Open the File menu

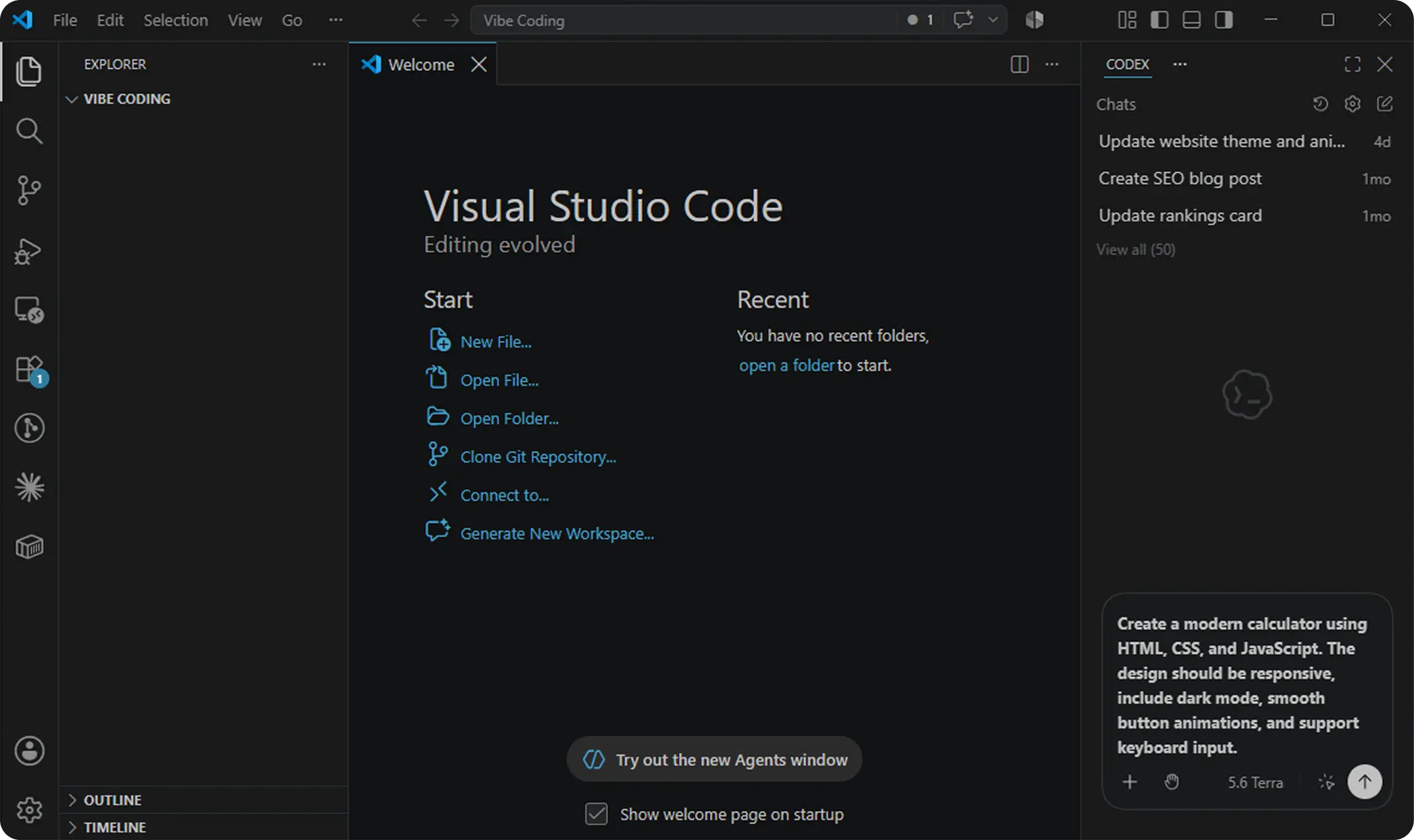pyautogui.click(x=65, y=20)
